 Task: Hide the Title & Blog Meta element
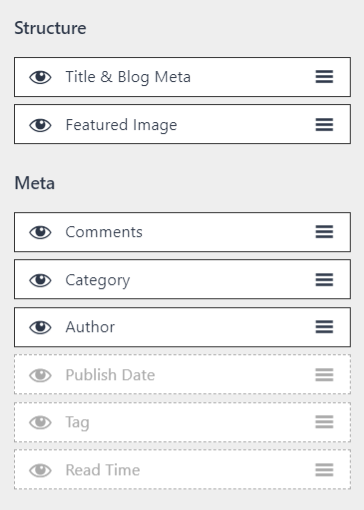tap(40, 77)
